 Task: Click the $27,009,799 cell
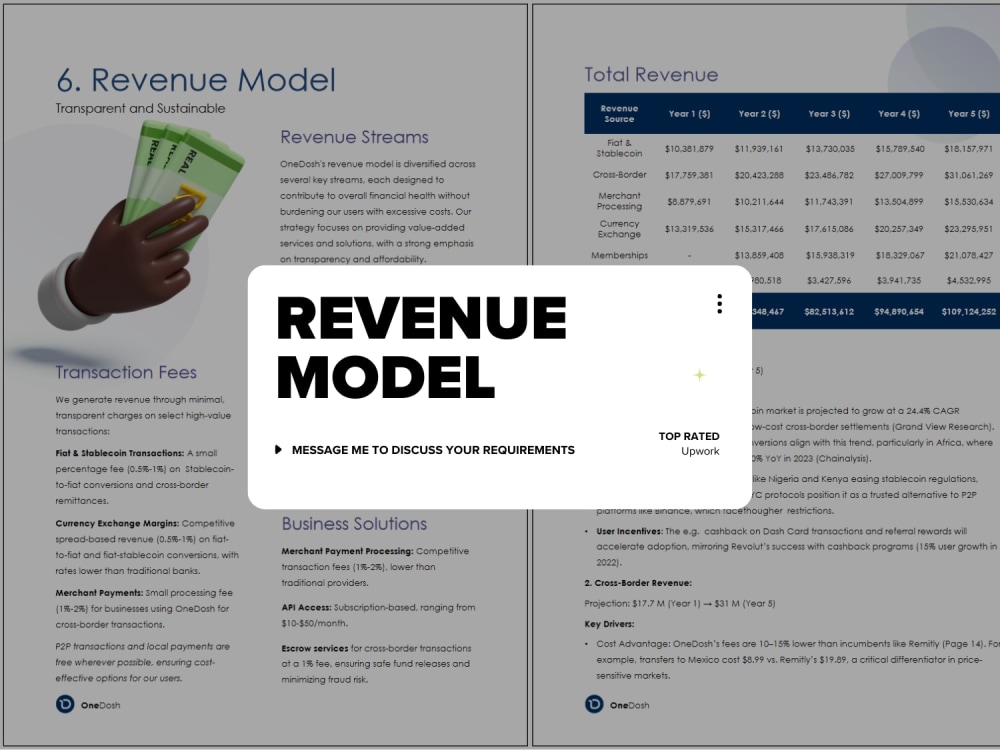(899, 175)
